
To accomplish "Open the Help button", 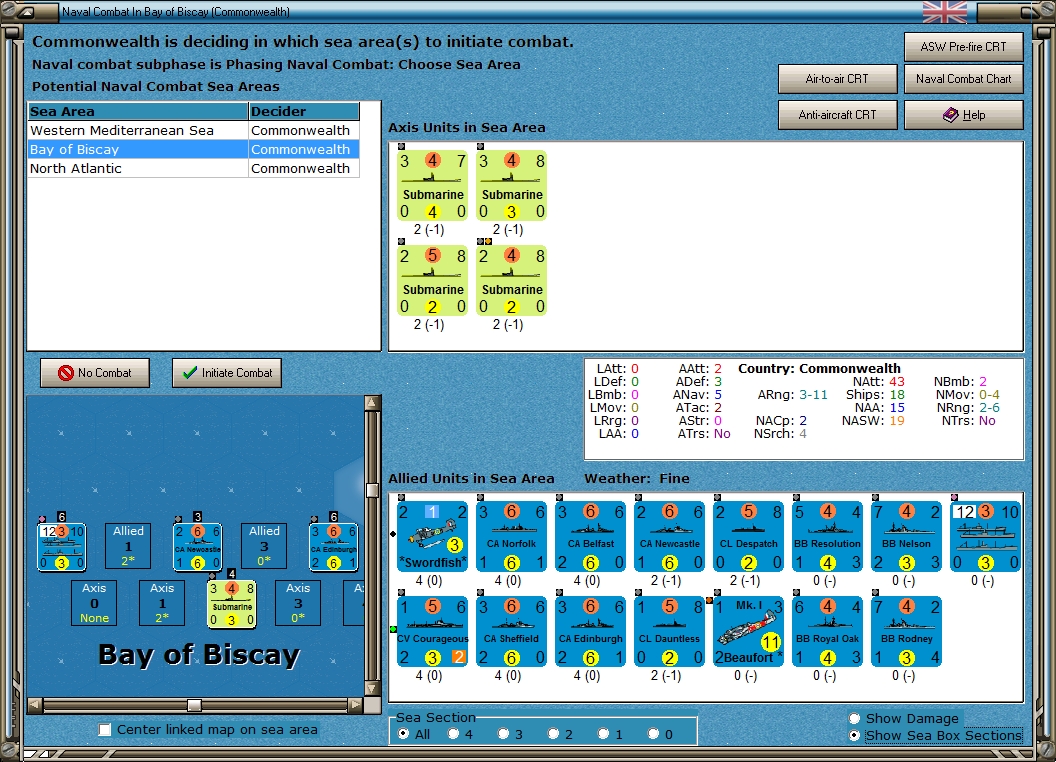I will click(x=964, y=115).
